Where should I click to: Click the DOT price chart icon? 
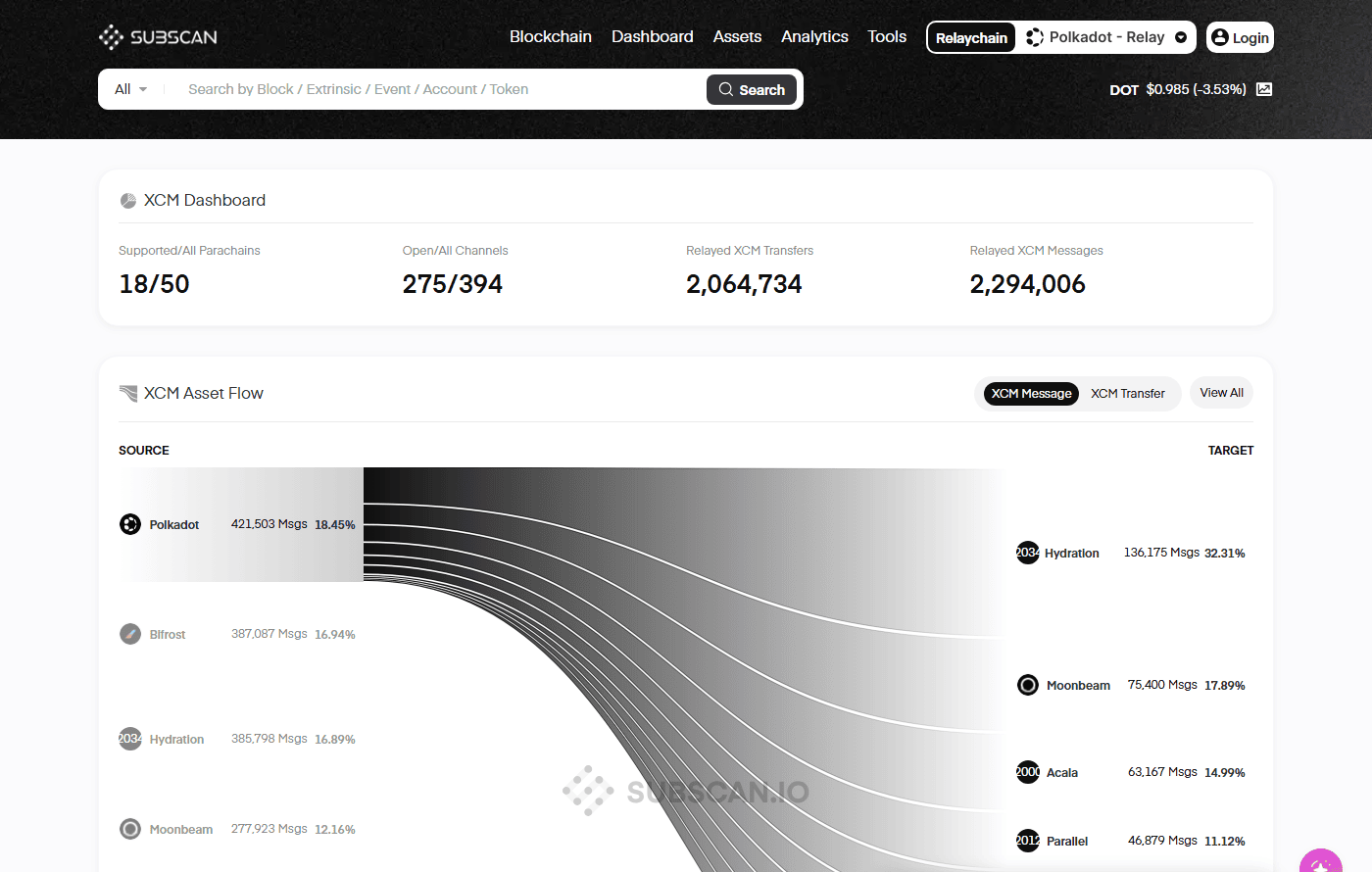(1264, 89)
